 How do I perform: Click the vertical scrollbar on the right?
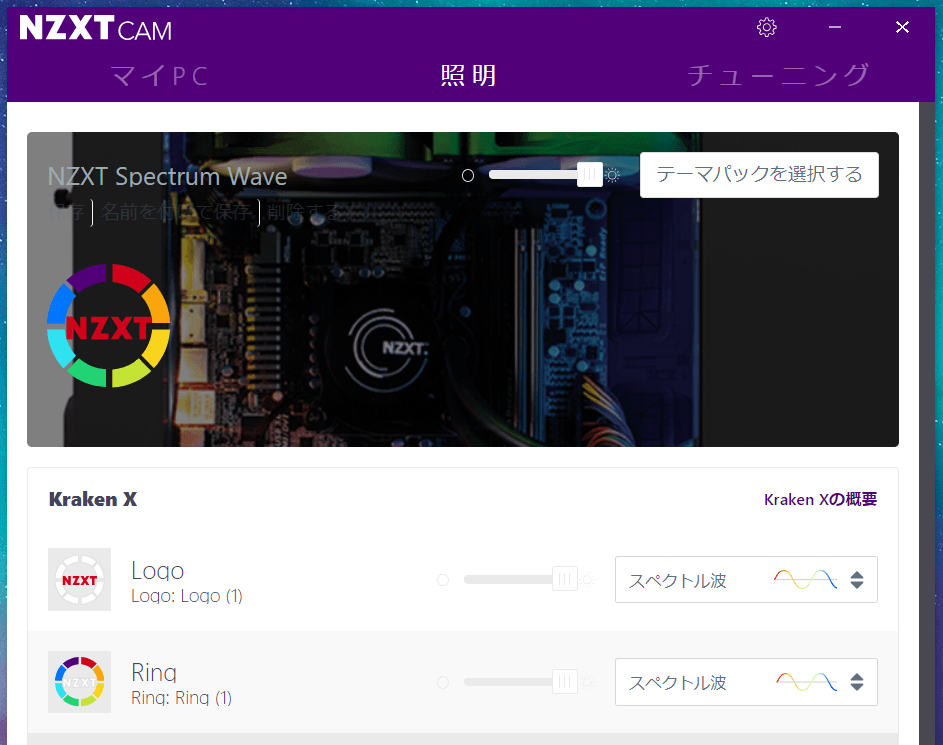click(927, 423)
